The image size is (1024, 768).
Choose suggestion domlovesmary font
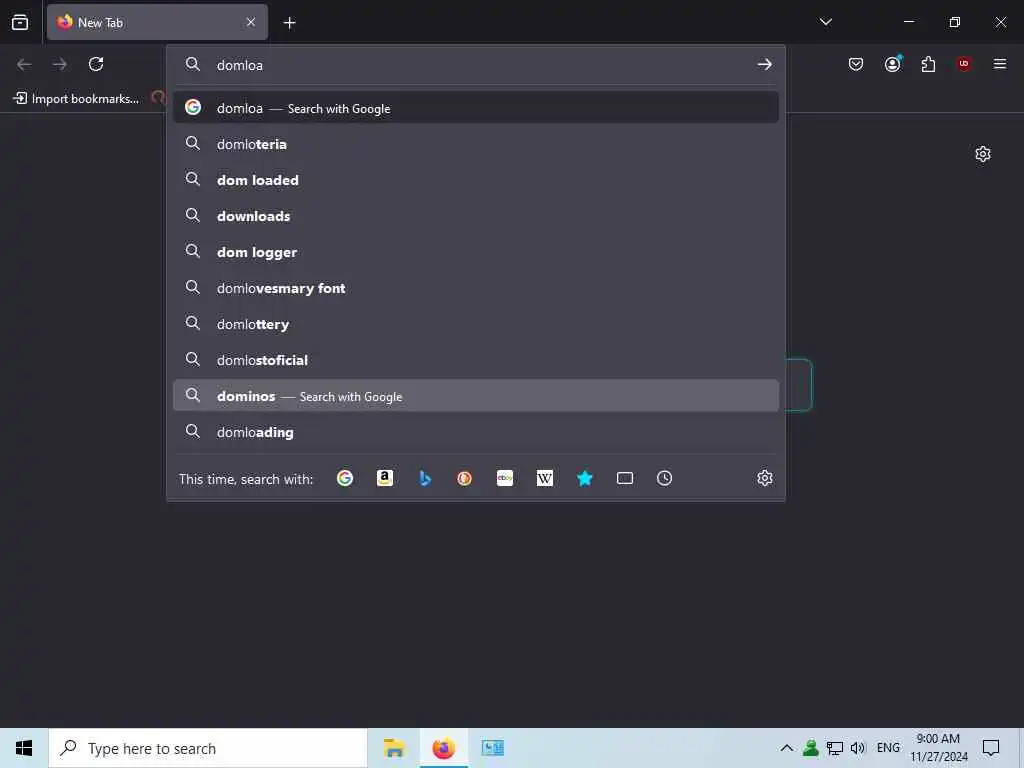[x=475, y=287]
